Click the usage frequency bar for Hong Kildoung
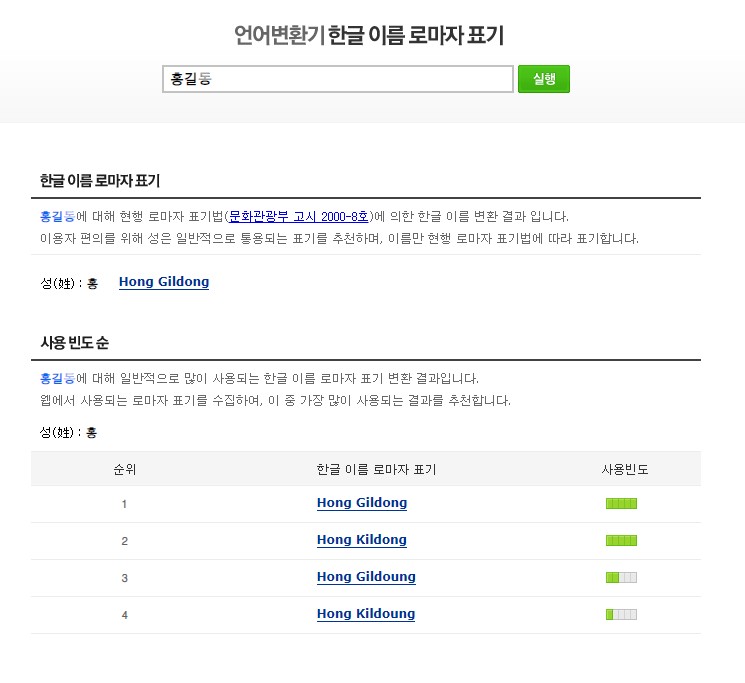This screenshot has height=683, width=745. 621,615
